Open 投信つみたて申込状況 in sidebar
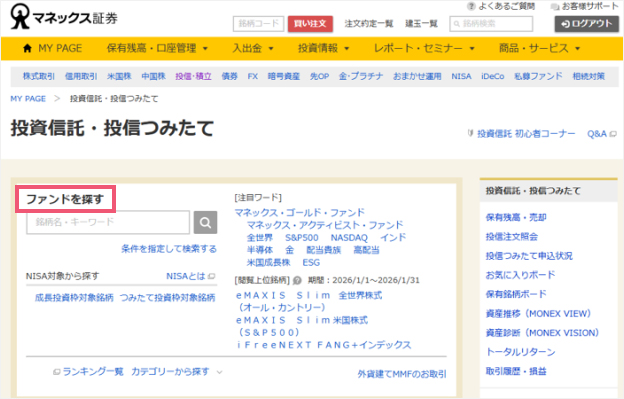This screenshot has width=624, height=399. (x=529, y=256)
